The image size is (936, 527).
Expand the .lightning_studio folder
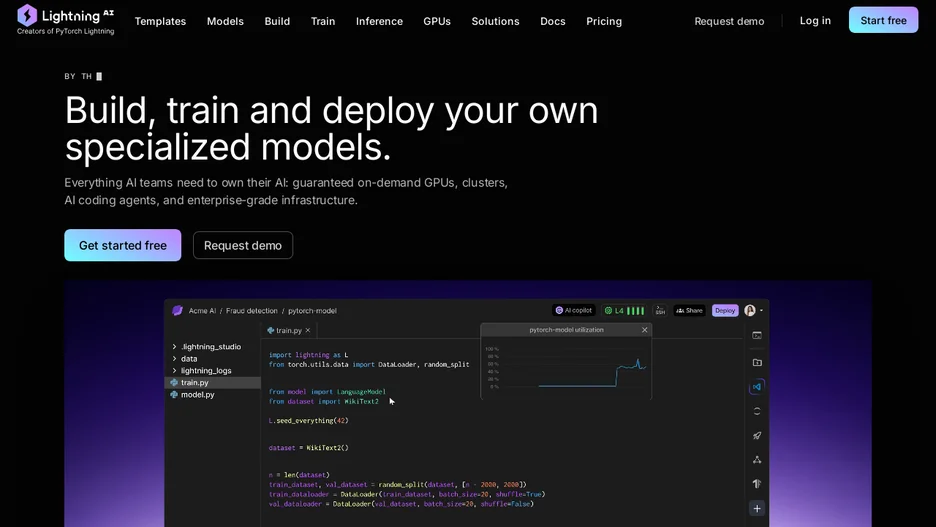(174, 347)
